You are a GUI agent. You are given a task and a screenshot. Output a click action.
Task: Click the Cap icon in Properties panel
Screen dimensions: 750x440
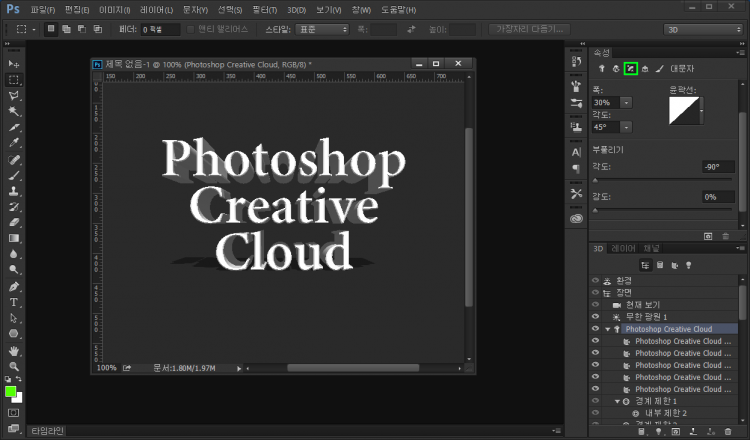(x=630, y=69)
